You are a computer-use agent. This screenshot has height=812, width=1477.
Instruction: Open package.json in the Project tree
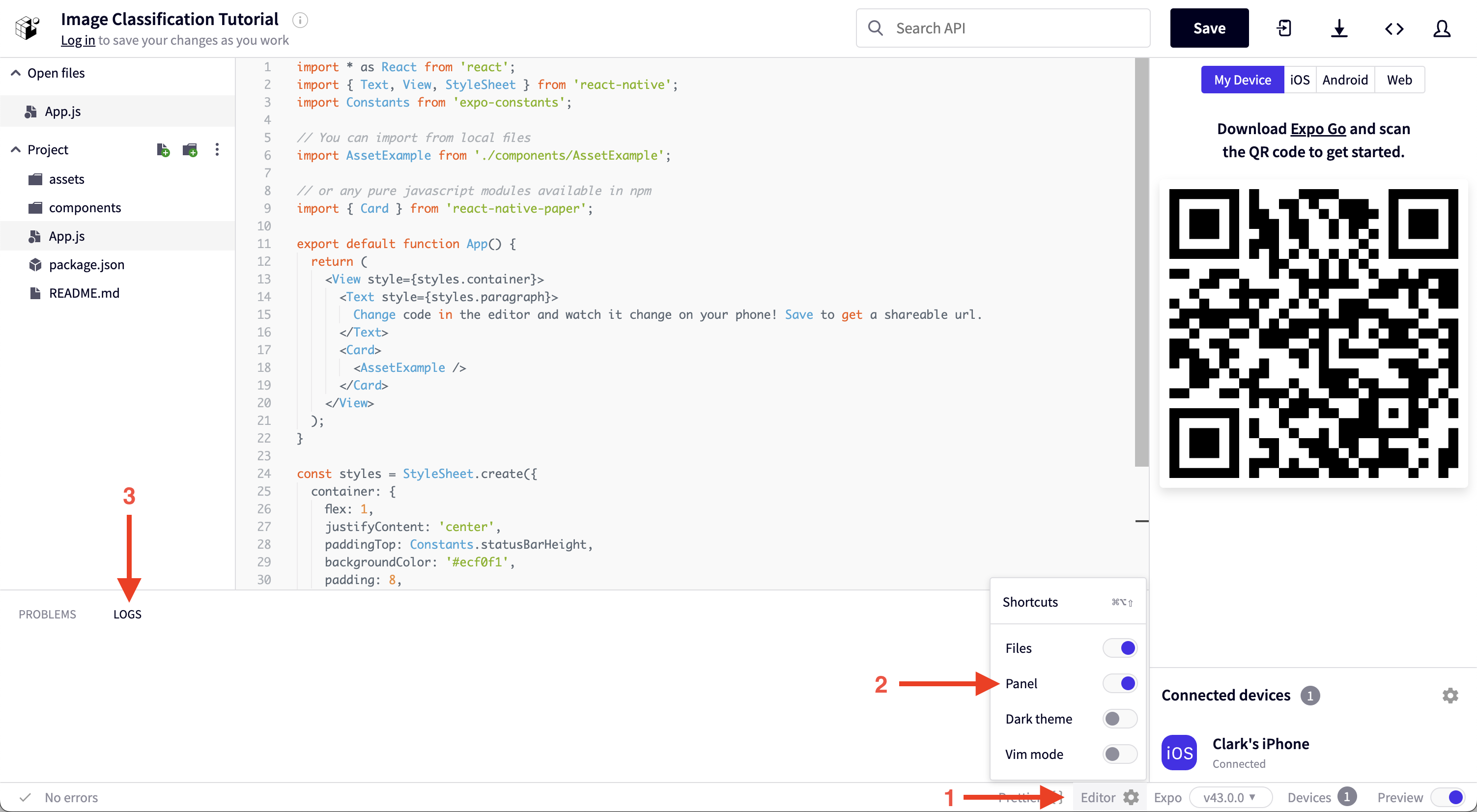117,264
